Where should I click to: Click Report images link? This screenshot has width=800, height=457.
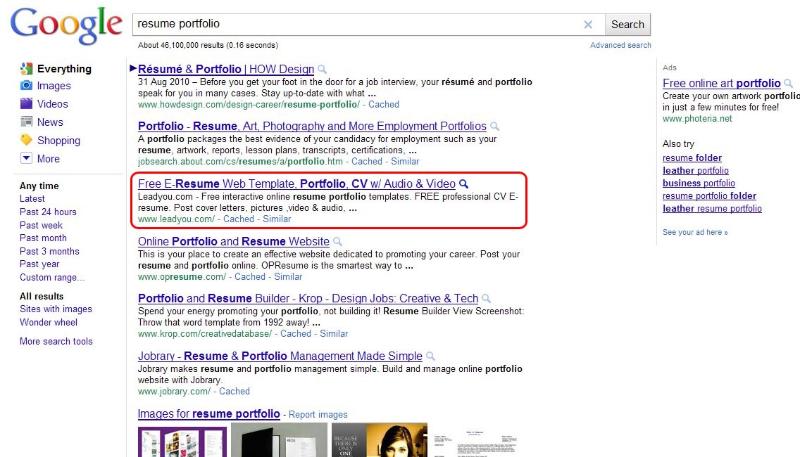318,415
